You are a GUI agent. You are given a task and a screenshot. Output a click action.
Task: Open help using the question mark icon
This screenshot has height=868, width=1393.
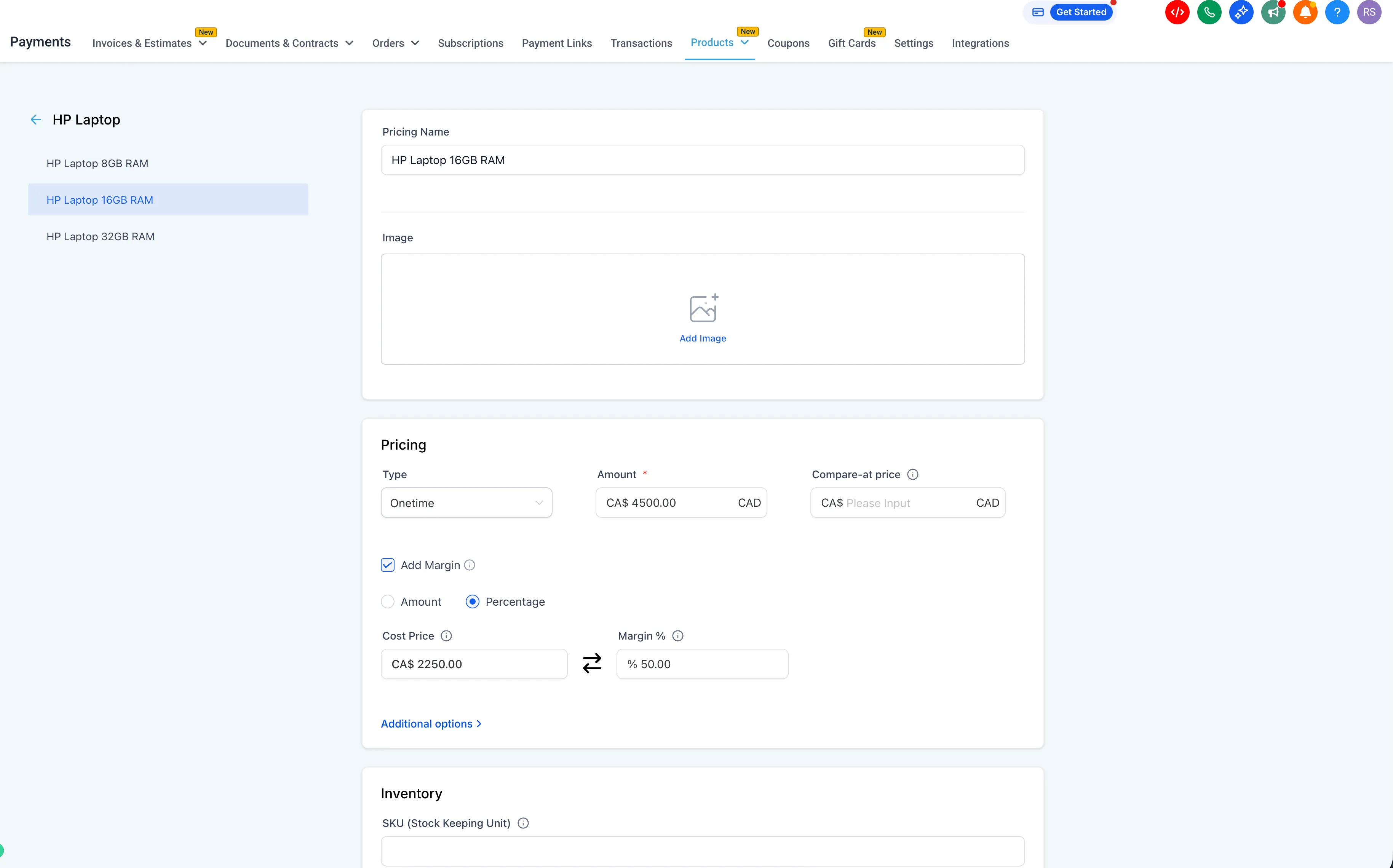click(1337, 12)
